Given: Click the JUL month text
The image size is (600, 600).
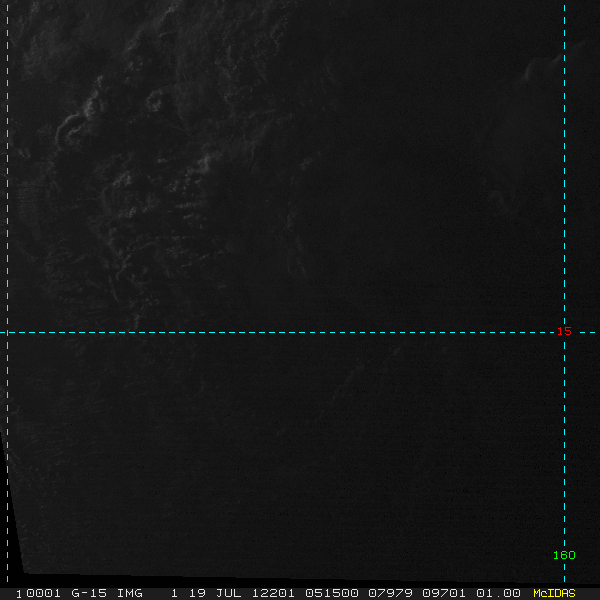Looking at the screenshot, I should [229, 593].
